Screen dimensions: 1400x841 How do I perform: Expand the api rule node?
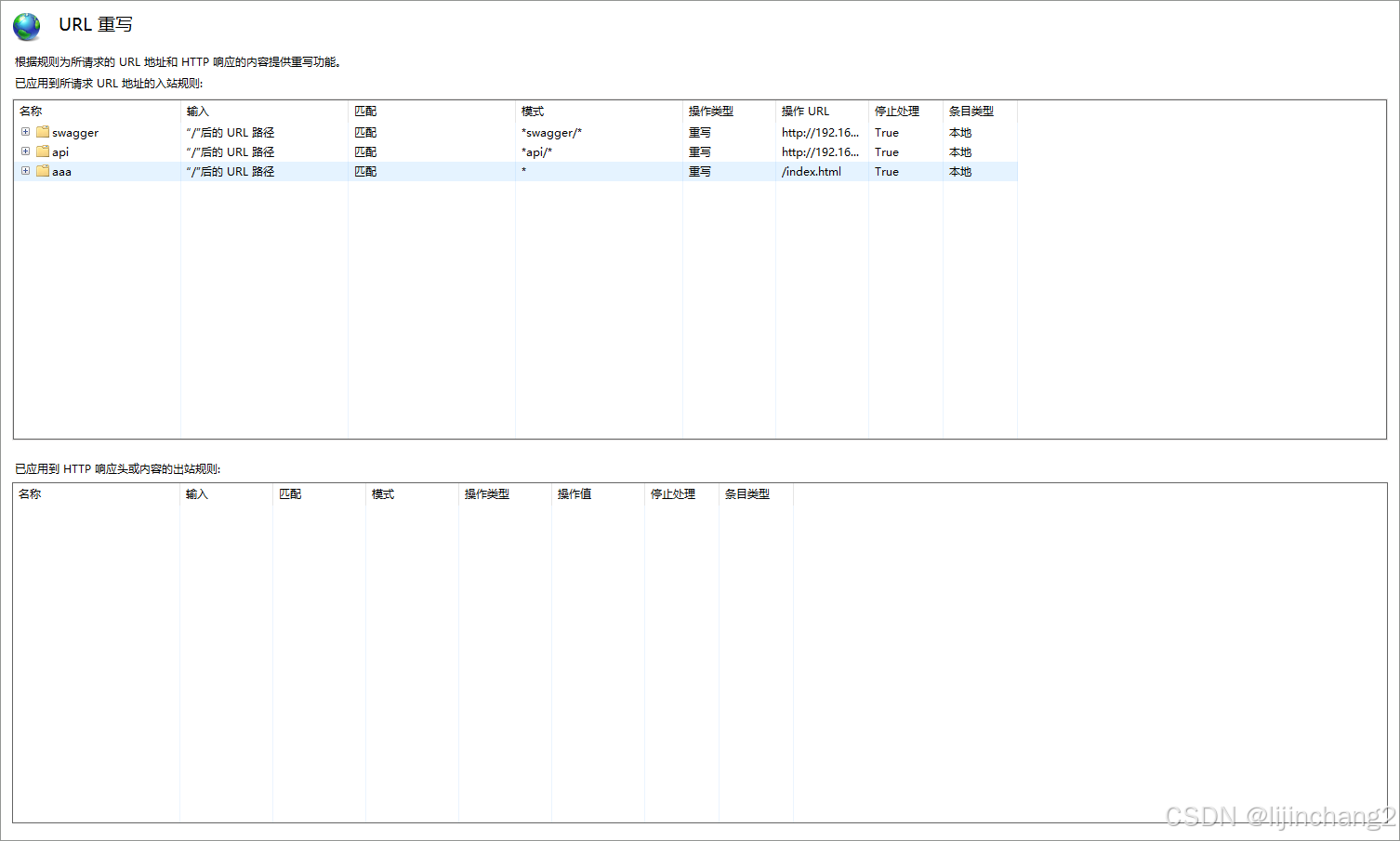(26, 151)
